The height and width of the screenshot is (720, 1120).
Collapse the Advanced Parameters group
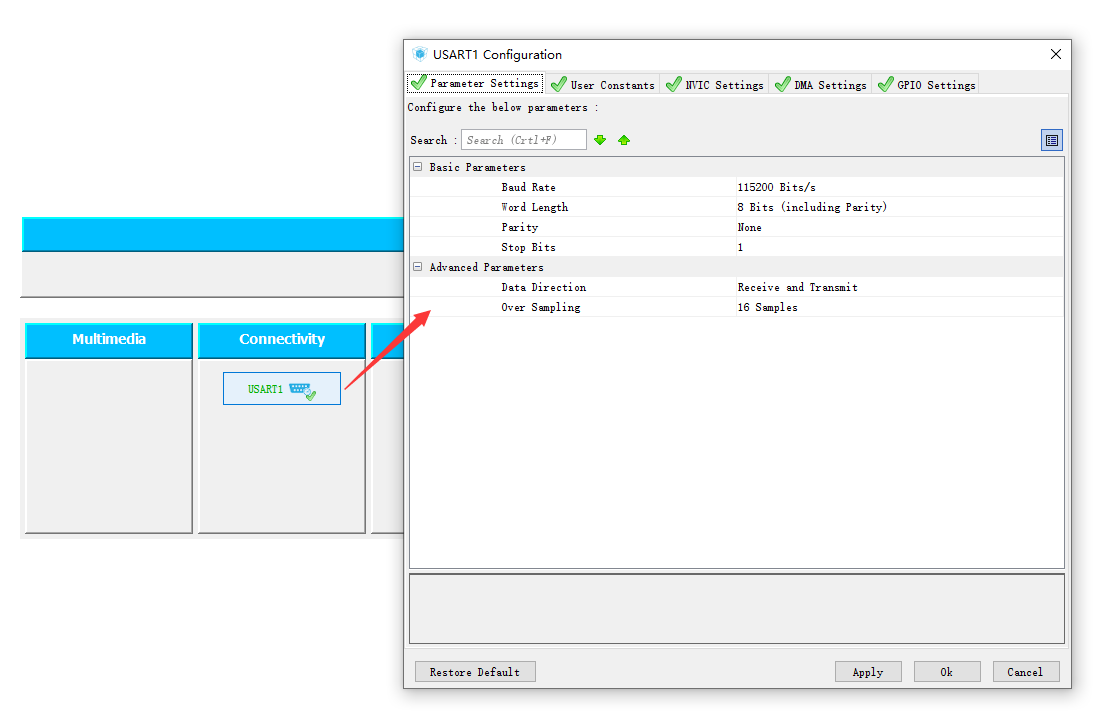click(x=418, y=266)
